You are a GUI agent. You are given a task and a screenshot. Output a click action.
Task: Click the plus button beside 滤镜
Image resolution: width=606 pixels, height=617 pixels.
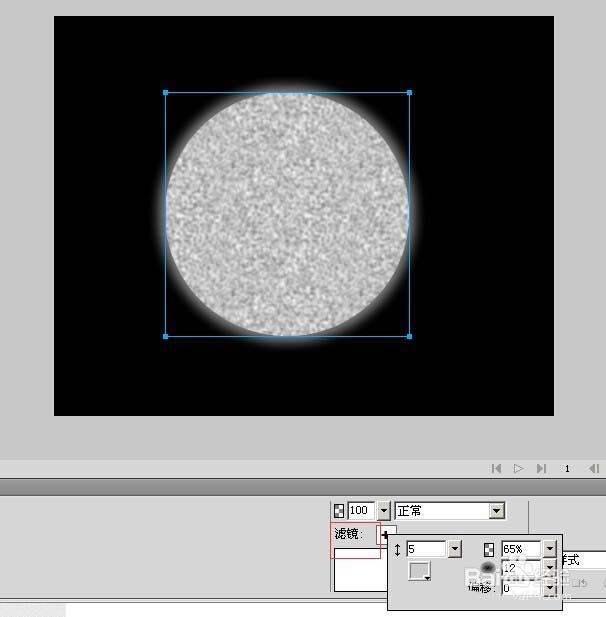click(x=385, y=535)
